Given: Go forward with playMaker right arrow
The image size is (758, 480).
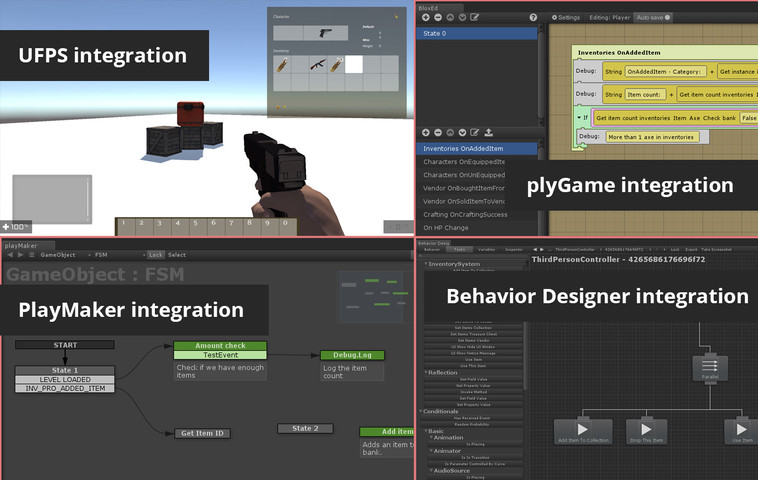Looking at the screenshot, I should [x=20, y=255].
